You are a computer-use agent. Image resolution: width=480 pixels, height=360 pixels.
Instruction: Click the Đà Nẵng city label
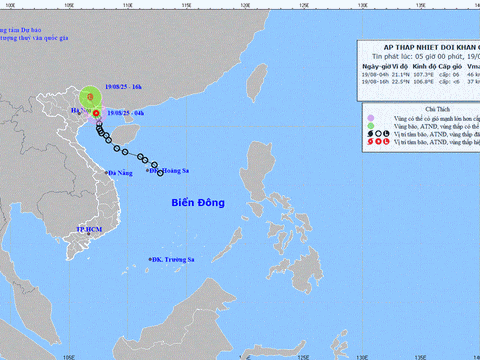click(120, 173)
